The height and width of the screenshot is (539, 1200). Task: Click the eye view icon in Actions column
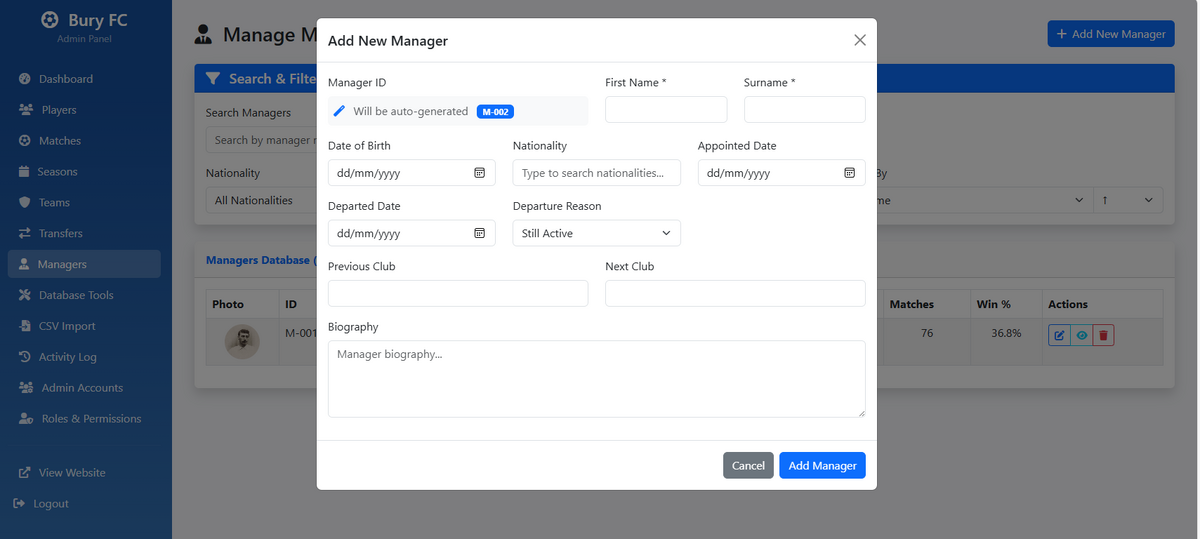tap(1081, 335)
